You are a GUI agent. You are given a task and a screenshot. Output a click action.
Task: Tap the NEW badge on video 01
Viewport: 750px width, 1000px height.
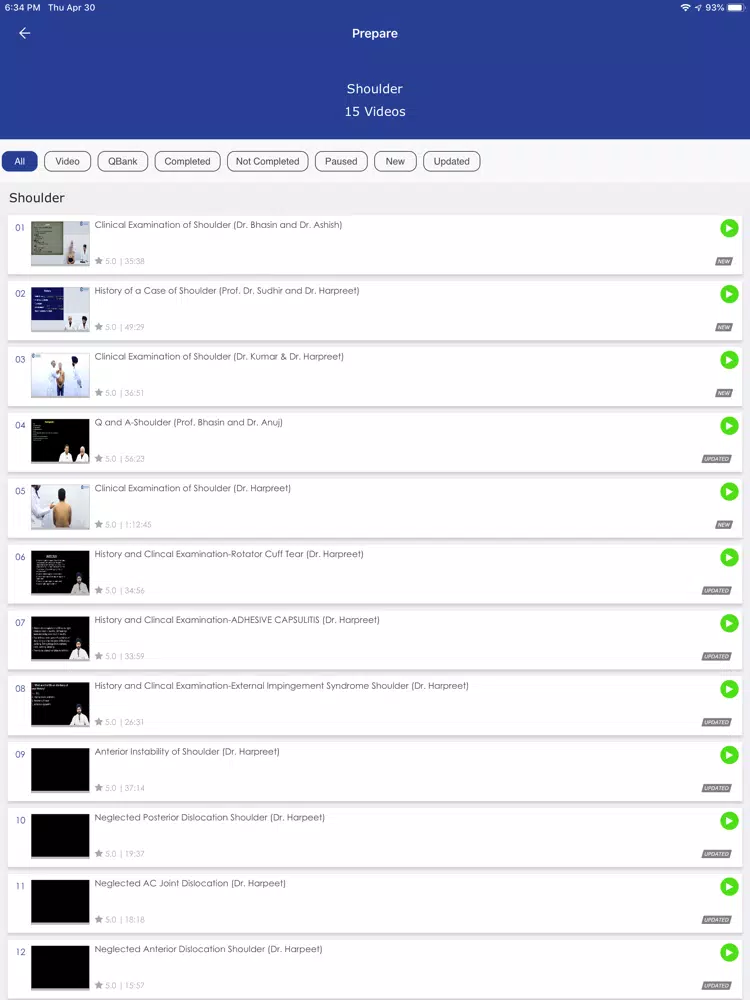click(724, 261)
